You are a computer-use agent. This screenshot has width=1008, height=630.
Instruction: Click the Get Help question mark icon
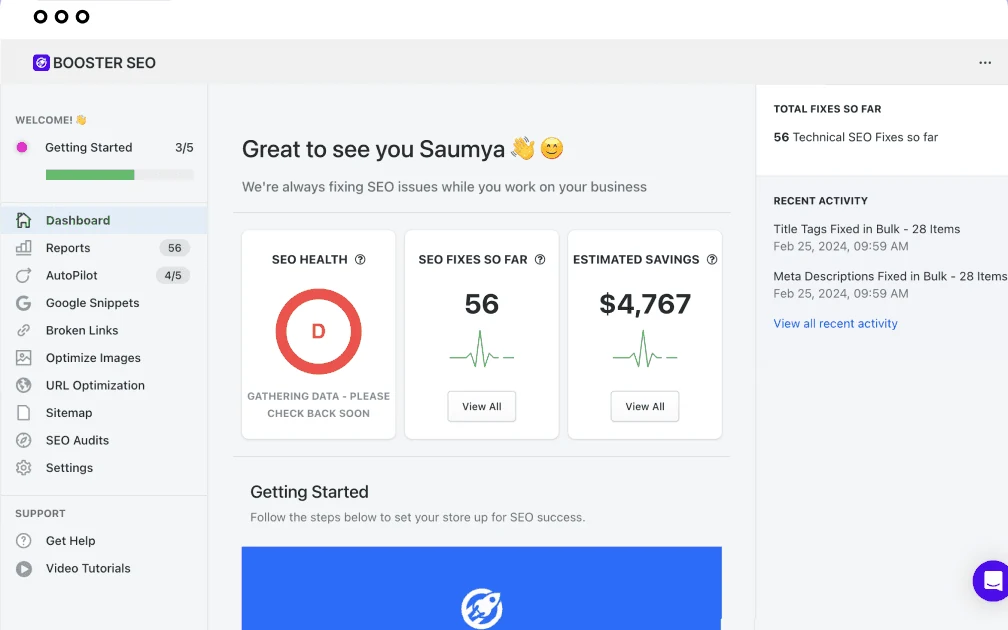(x=24, y=541)
